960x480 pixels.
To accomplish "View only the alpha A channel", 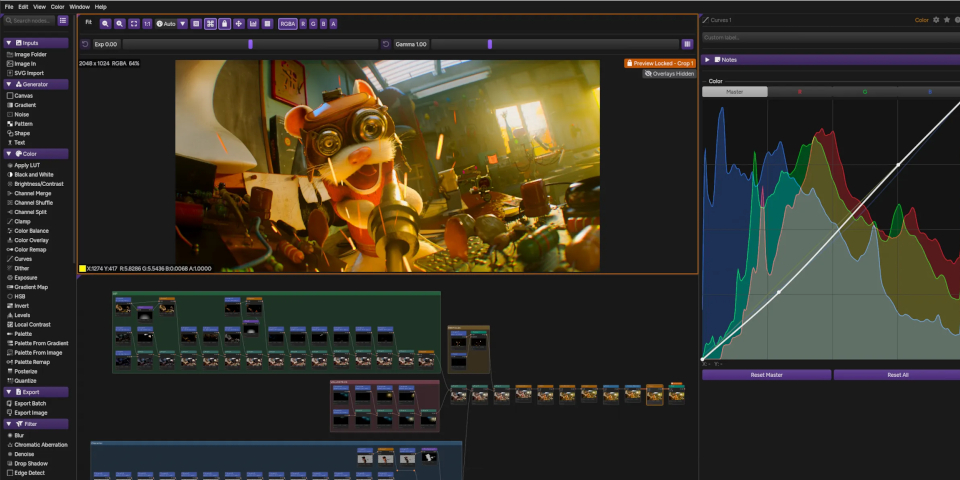I will 333,24.
